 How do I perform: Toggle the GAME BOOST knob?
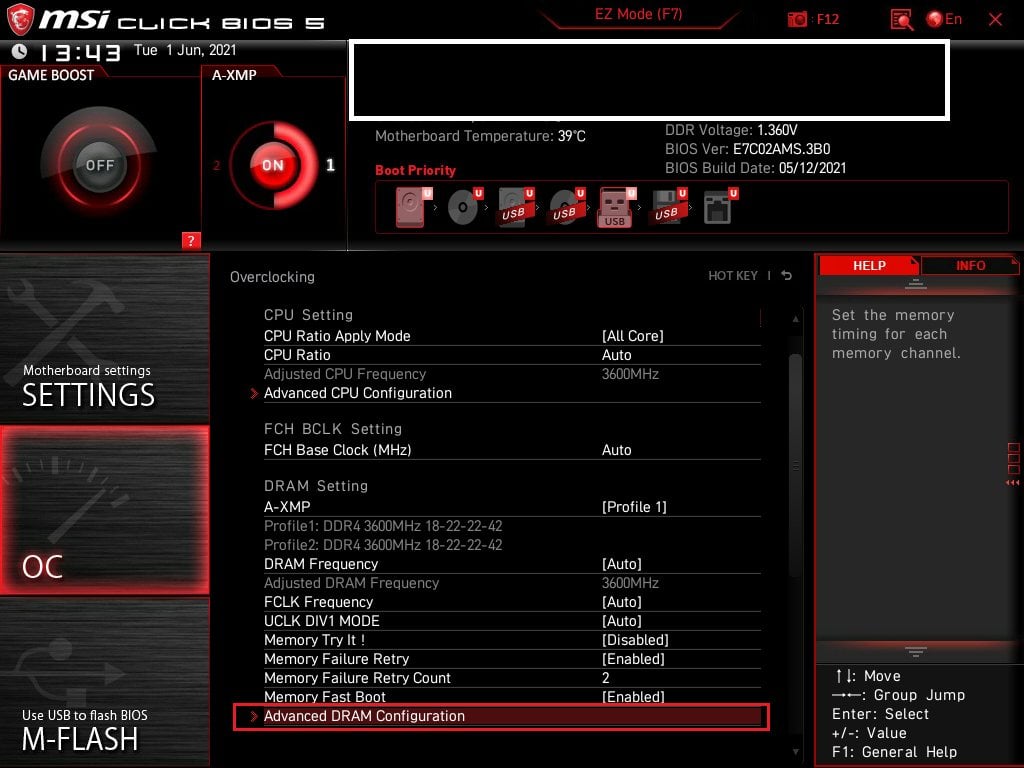[x=99, y=165]
